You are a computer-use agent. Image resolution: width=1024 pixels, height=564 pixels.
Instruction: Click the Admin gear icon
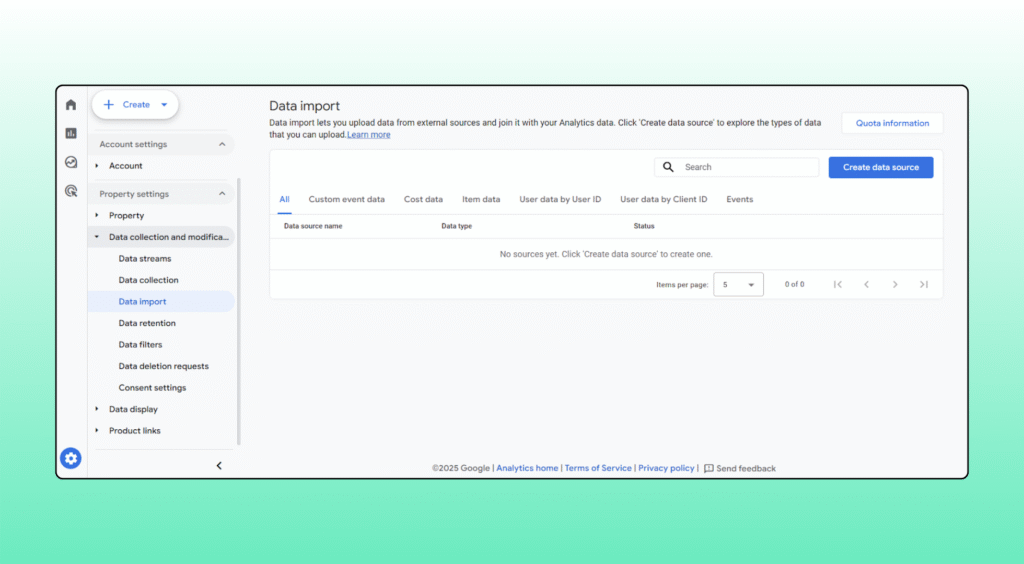tap(70, 458)
